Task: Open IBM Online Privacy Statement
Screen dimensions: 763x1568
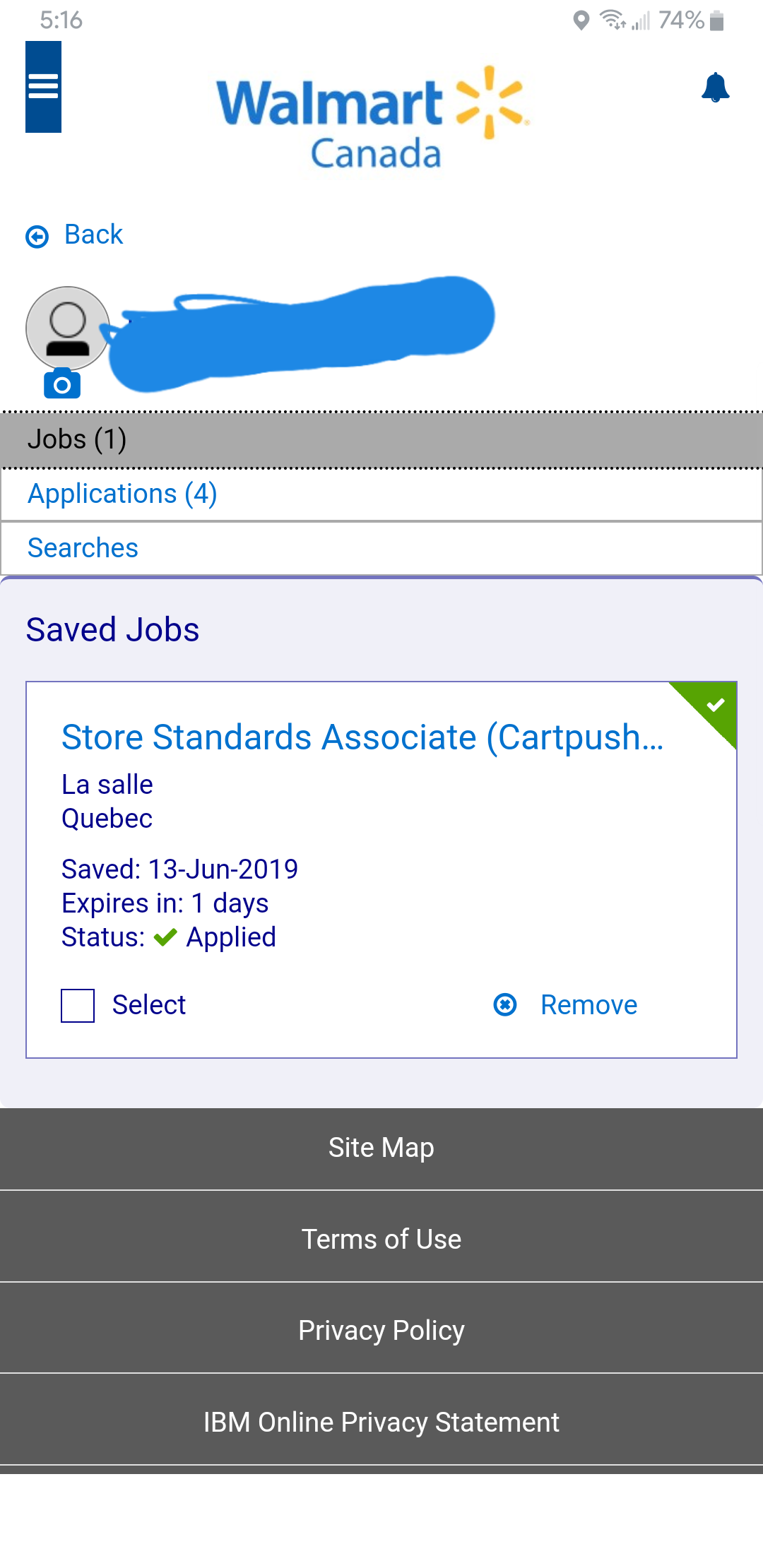Action: tap(381, 1422)
